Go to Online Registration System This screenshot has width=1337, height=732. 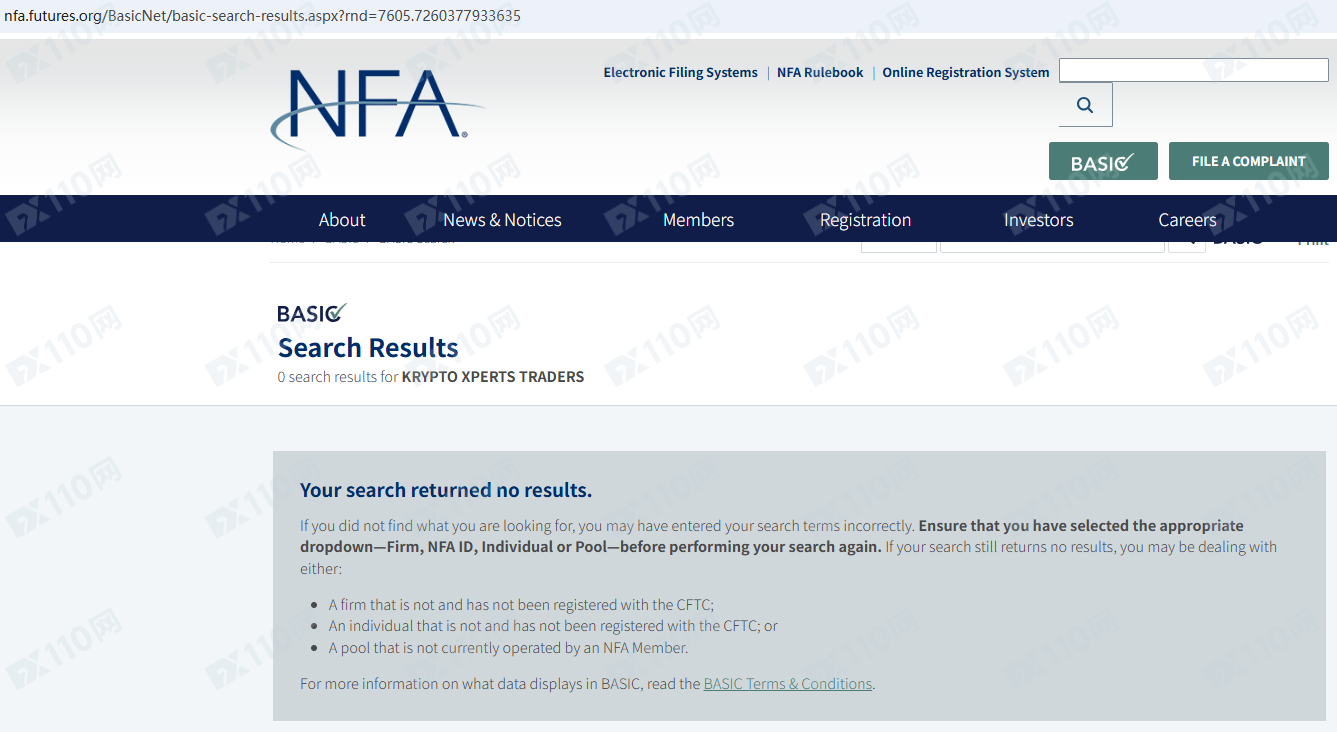[x=966, y=72]
